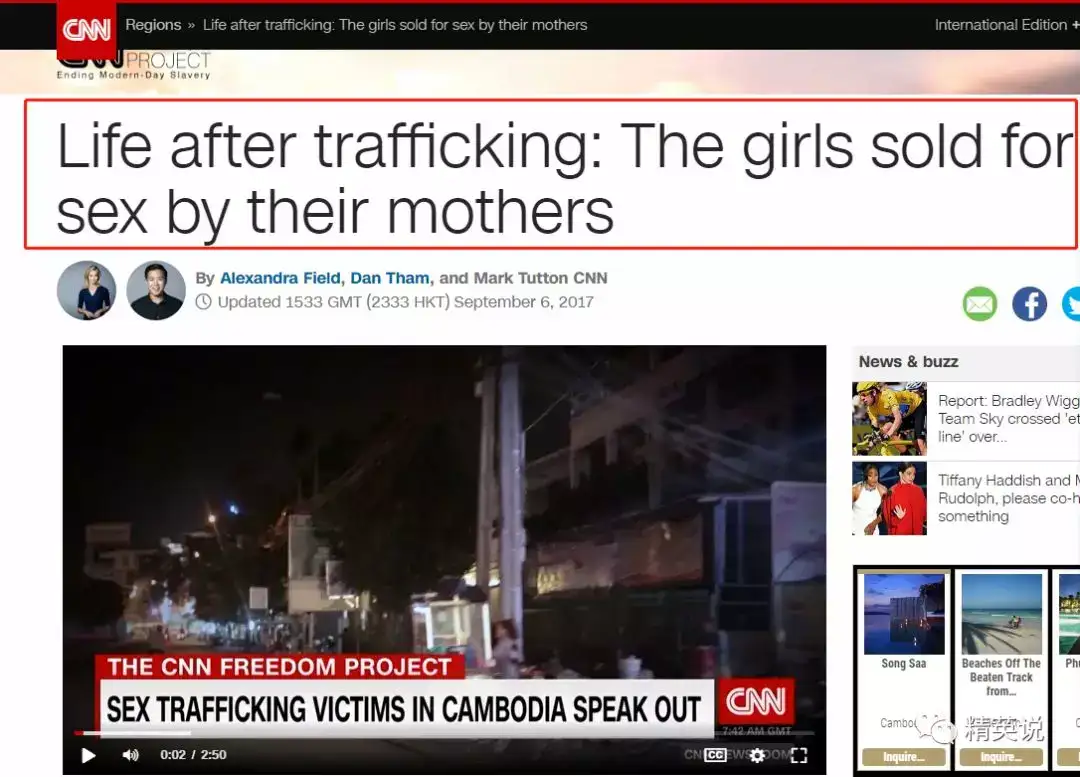The width and height of the screenshot is (1080, 777).
Task: Enter fullscreen video mode
Action: 799,755
